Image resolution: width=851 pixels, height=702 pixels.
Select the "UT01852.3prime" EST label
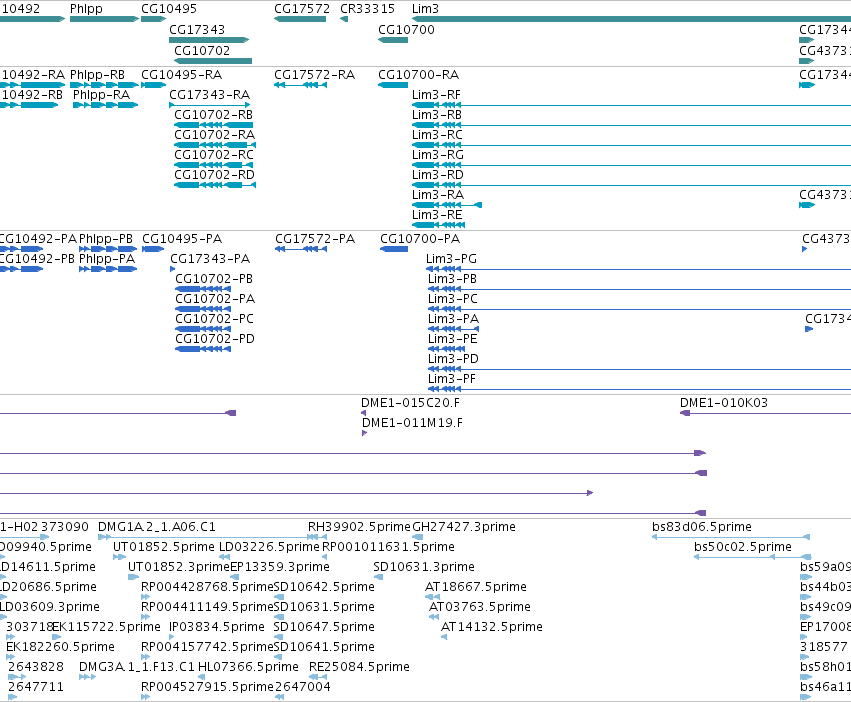[179, 567]
